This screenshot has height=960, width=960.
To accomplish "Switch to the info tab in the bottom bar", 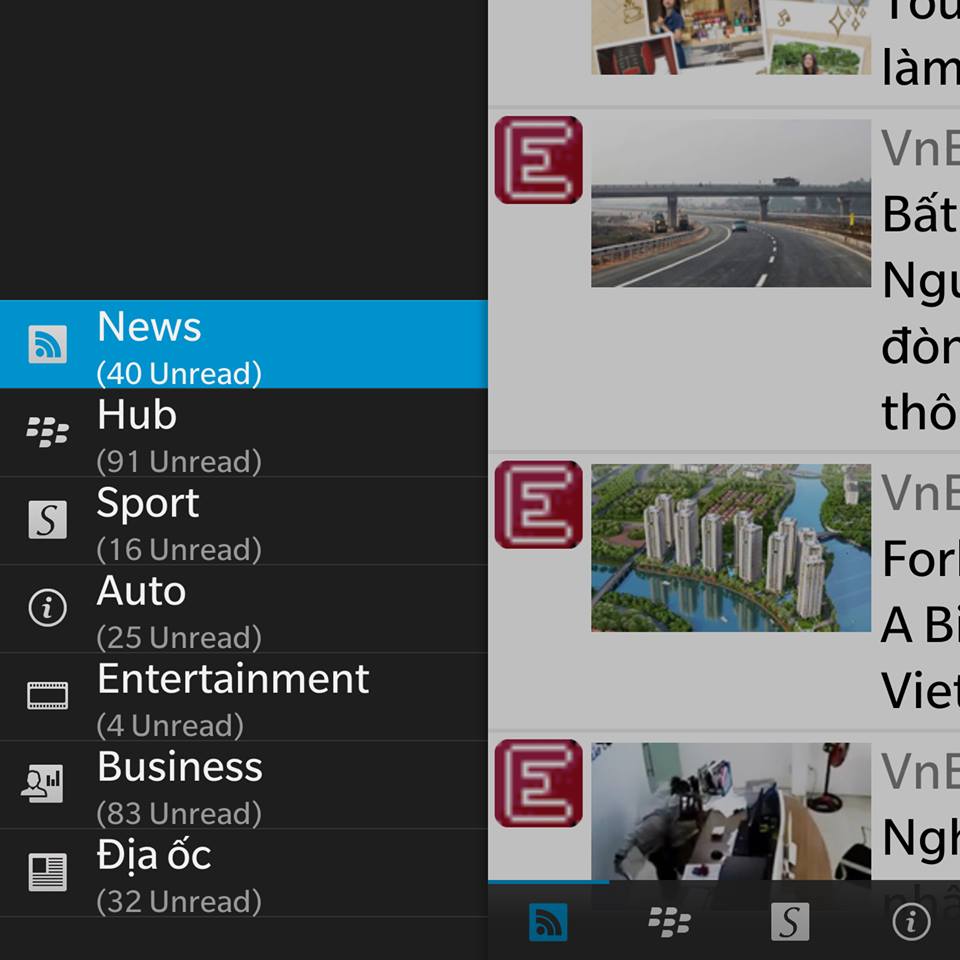I will (x=912, y=921).
